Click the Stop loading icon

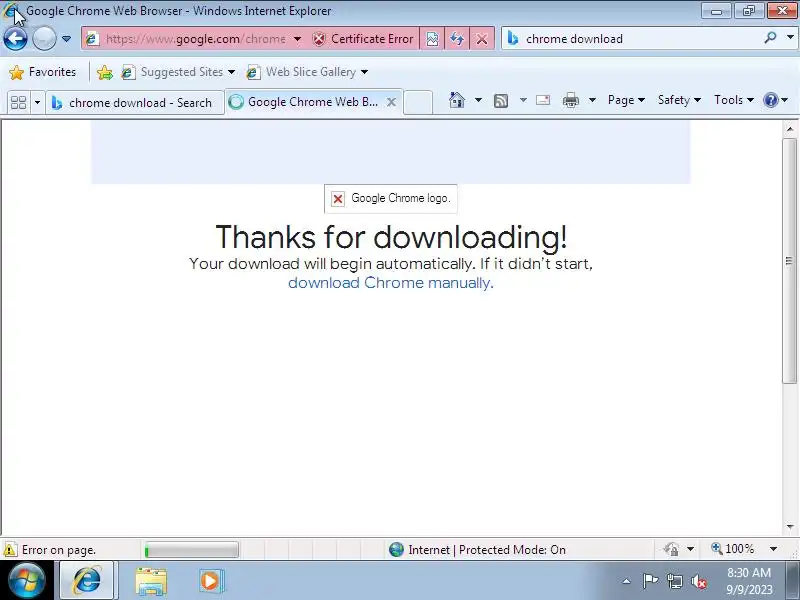[x=482, y=39]
